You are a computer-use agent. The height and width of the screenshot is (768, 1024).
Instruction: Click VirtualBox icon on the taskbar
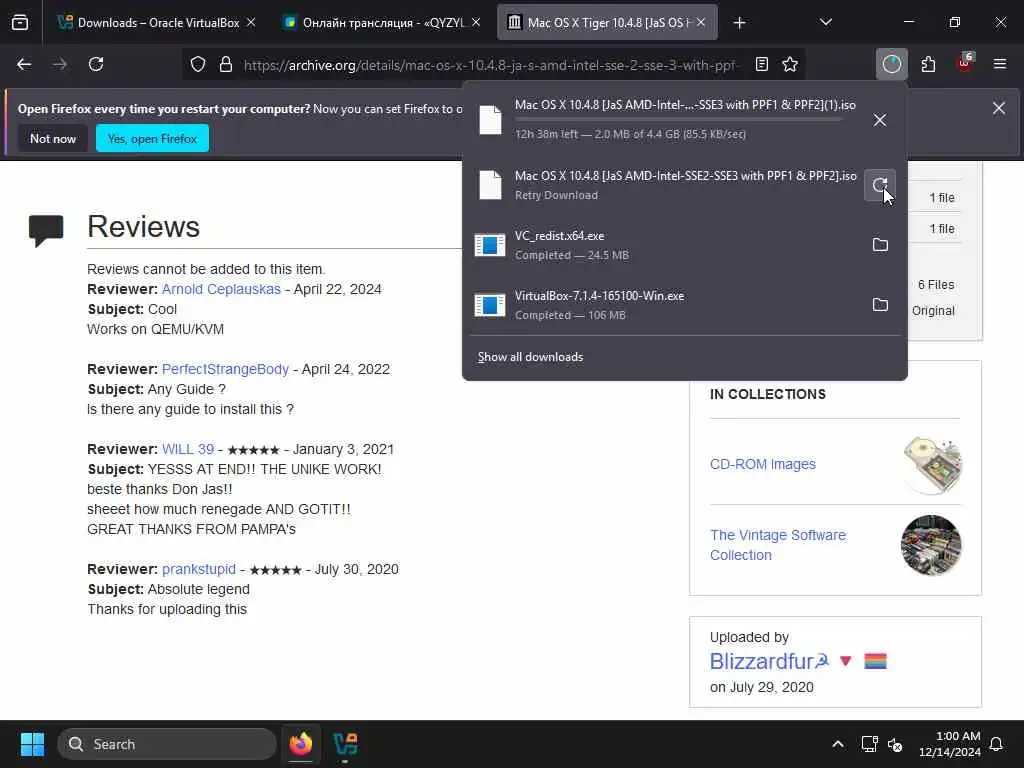coord(345,744)
